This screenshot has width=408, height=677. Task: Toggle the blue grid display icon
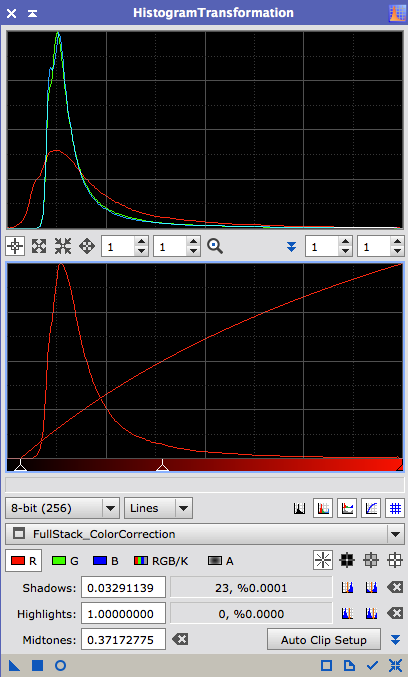tap(395, 508)
